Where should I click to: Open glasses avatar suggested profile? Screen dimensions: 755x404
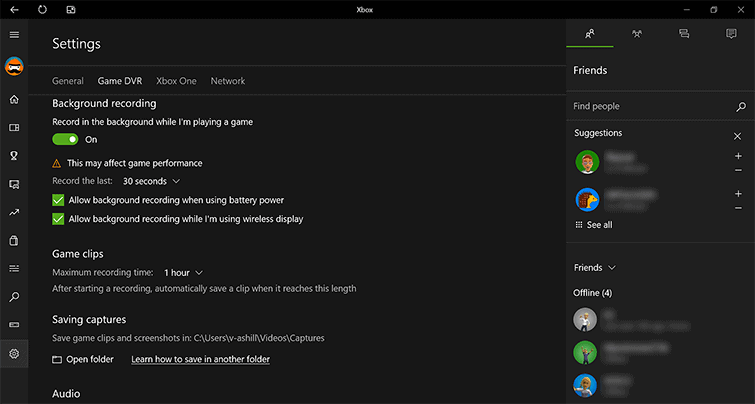click(587, 162)
